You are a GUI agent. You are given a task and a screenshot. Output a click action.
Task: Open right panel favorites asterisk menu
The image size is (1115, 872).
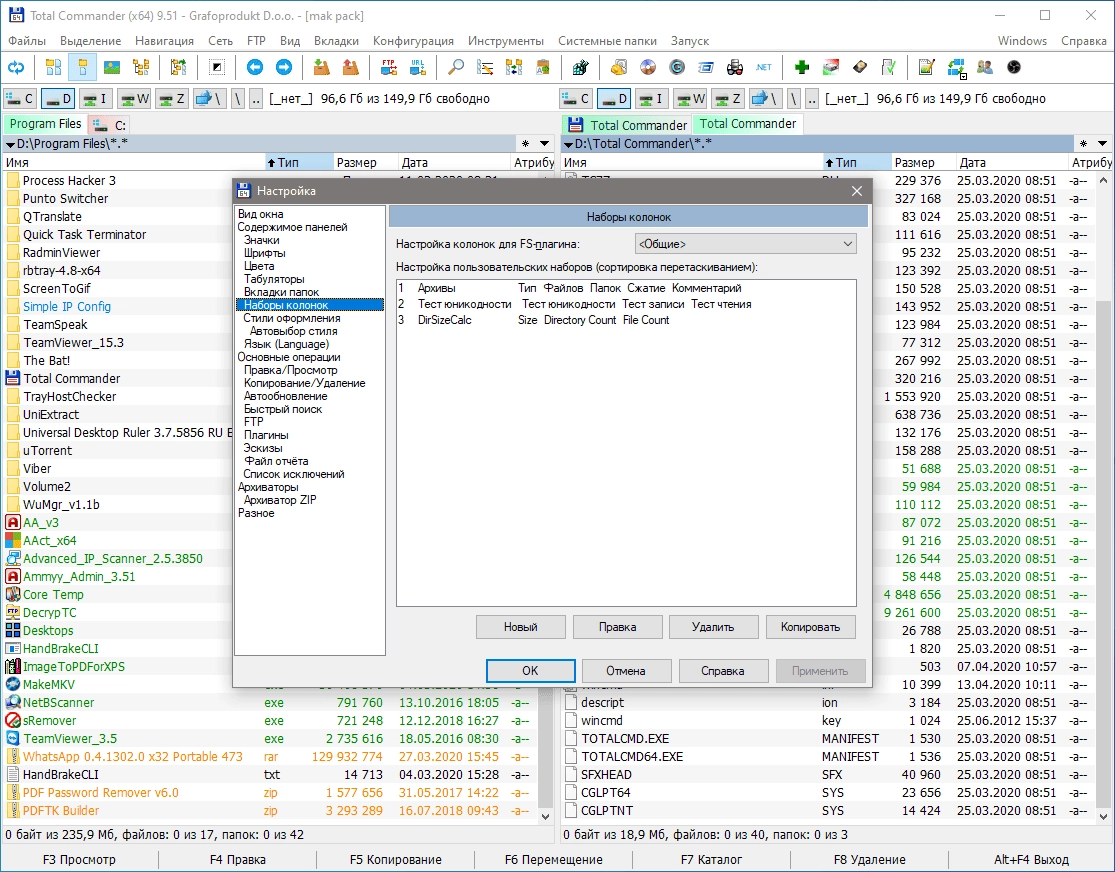[x=1082, y=144]
